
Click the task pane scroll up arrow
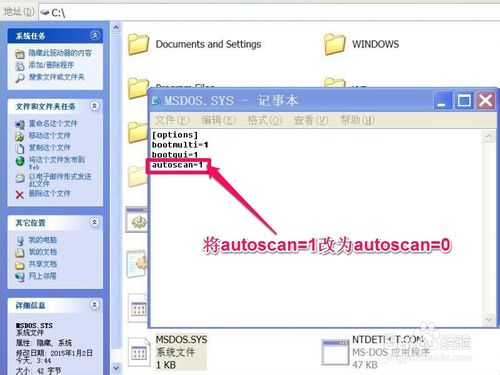(x=116, y=27)
